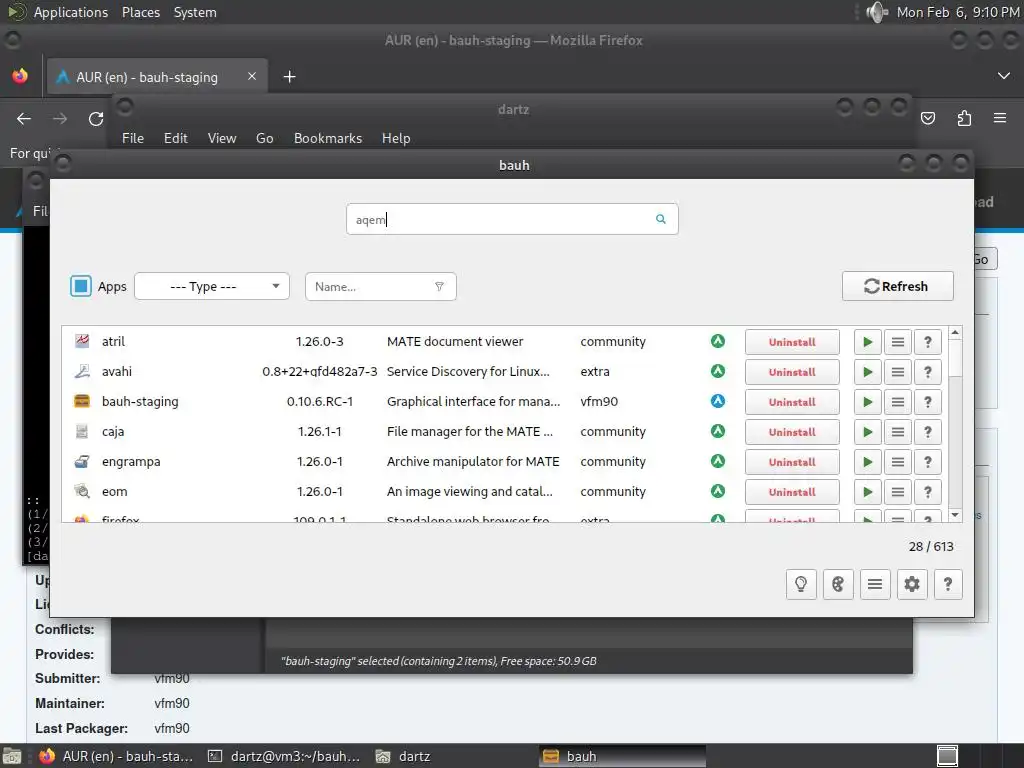The width and height of the screenshot is (1024, 768).
Task: Show info for atril via question icon
Action: coord(927,342)
